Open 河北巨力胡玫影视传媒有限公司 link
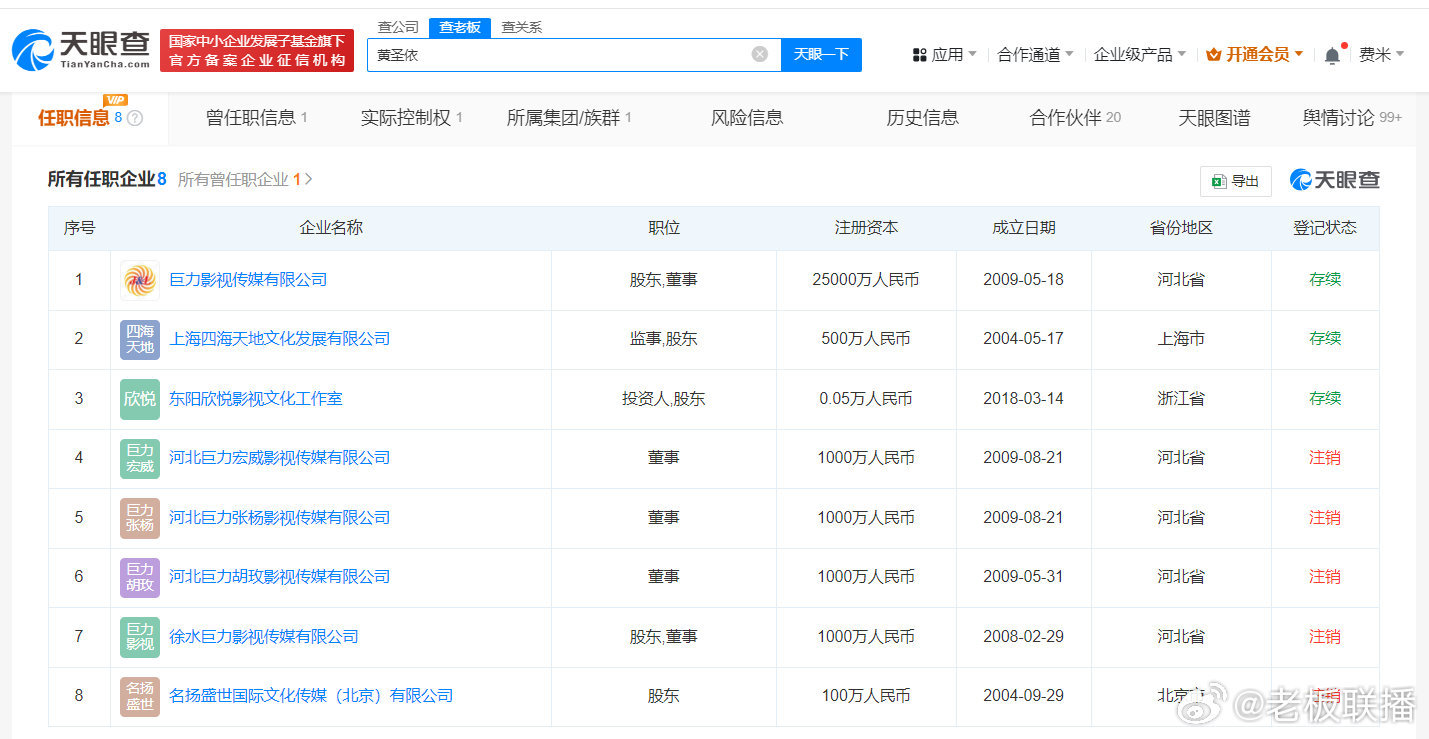The width and height of the screenshot is (1429, 739). point(280,577)
